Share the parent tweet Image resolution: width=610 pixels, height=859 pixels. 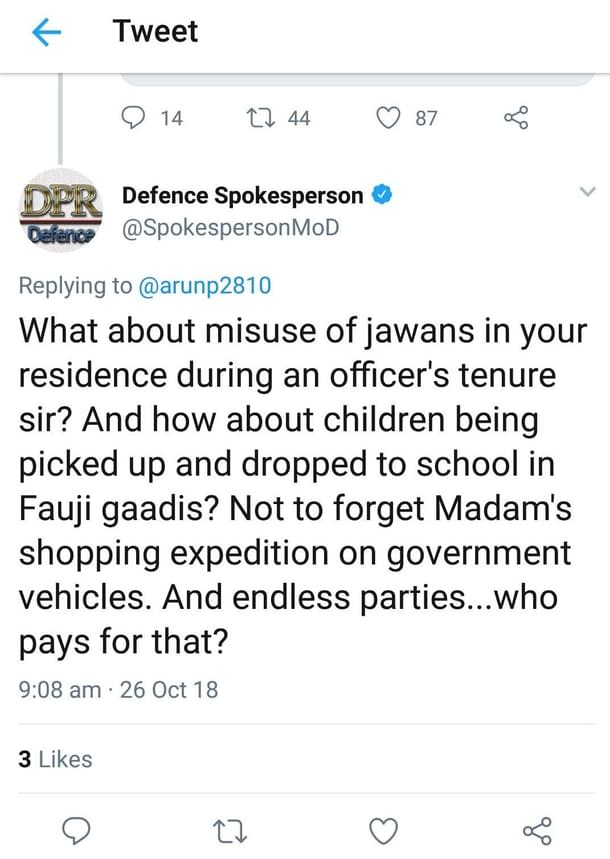[x=515, y=118]
